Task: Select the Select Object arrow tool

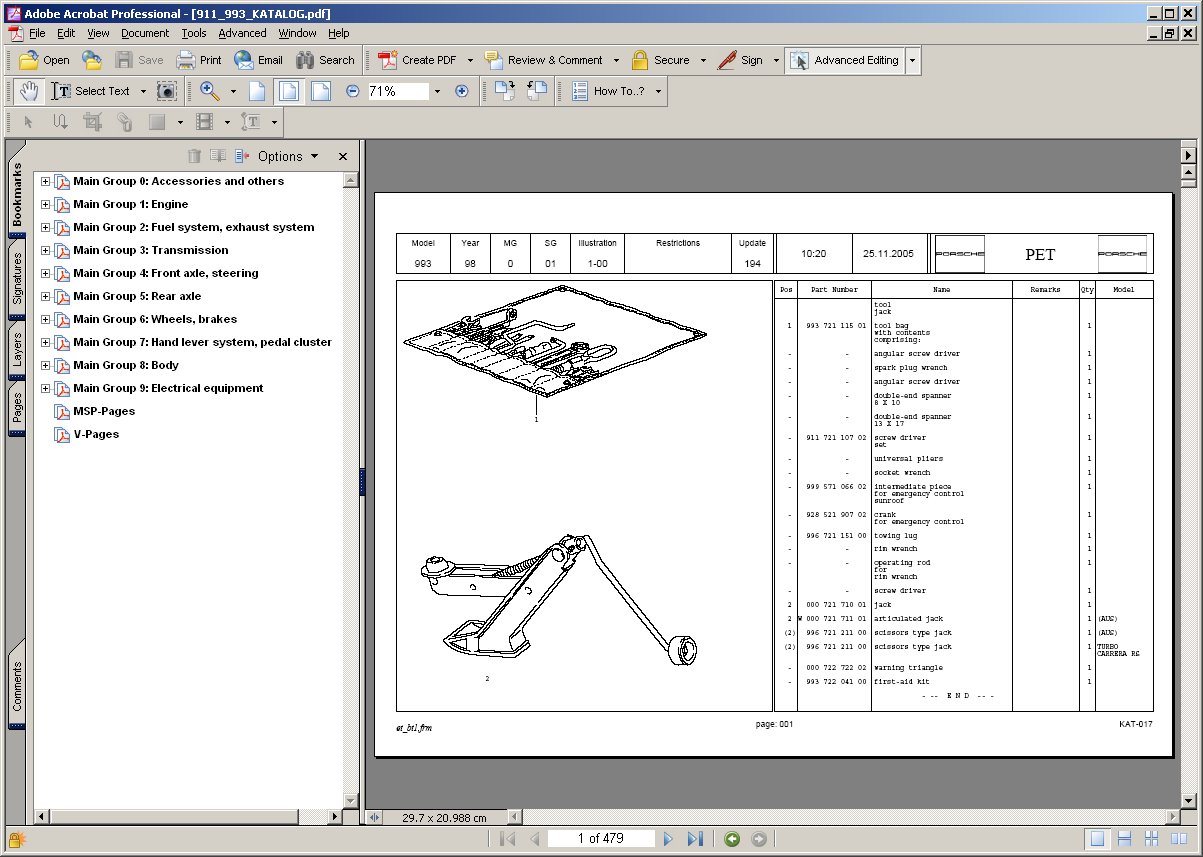Action: [29, 122]
